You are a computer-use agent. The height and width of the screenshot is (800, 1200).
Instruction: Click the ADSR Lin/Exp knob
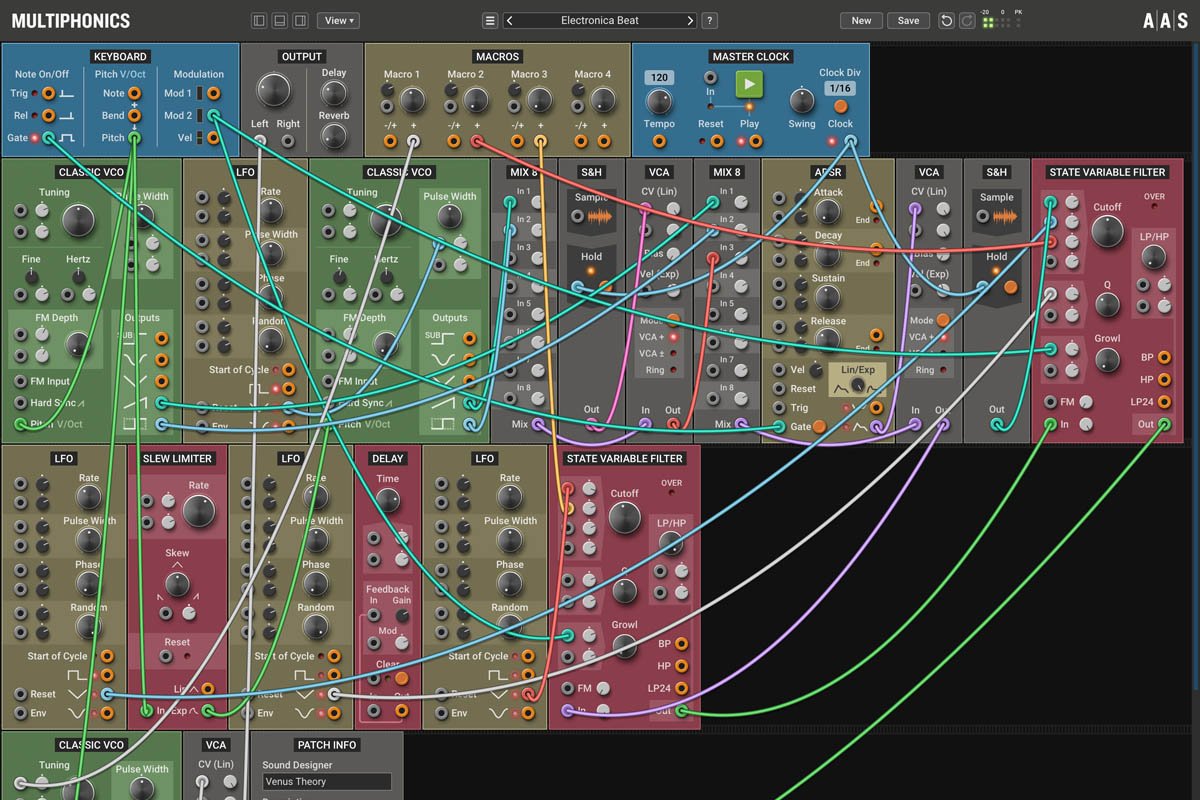tap(859, 384)
